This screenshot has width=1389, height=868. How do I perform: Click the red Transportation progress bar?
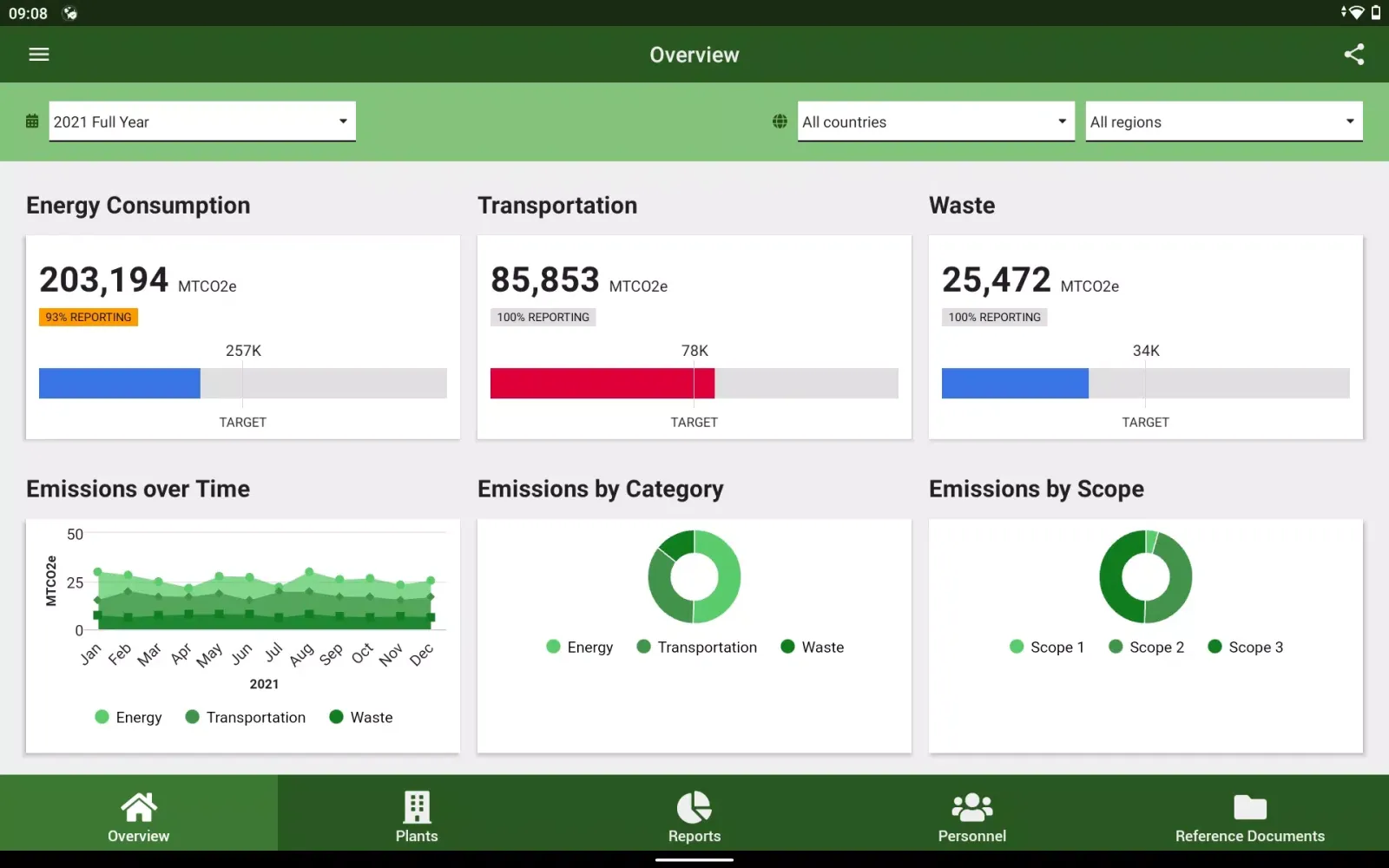point(602,383)
